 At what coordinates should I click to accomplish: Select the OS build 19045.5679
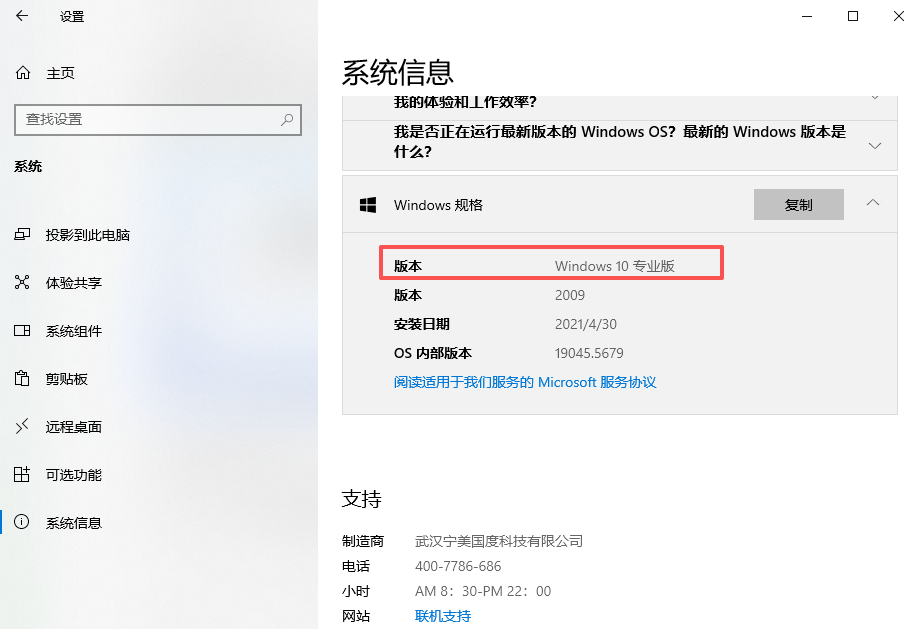589,353
